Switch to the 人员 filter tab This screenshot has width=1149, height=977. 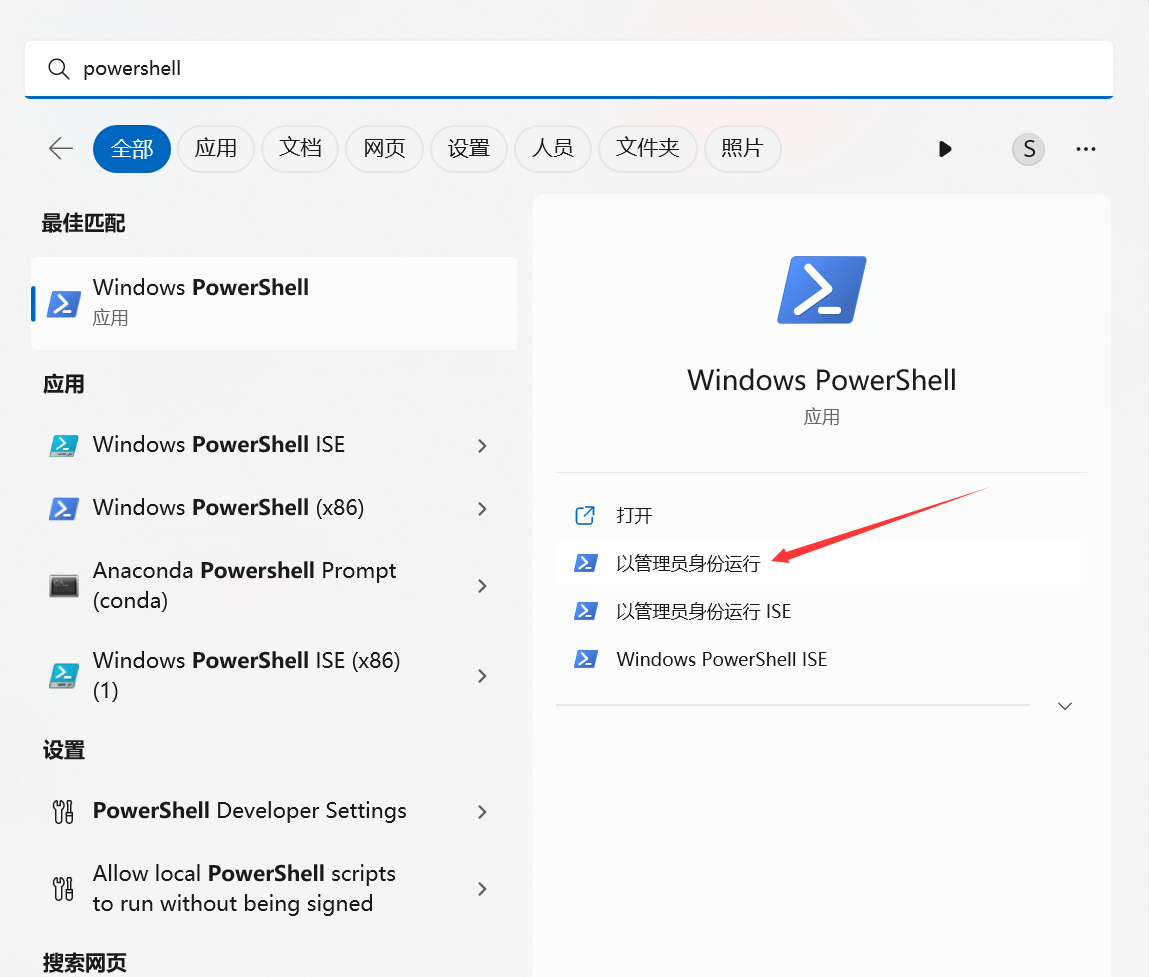[x=553, y=149]
